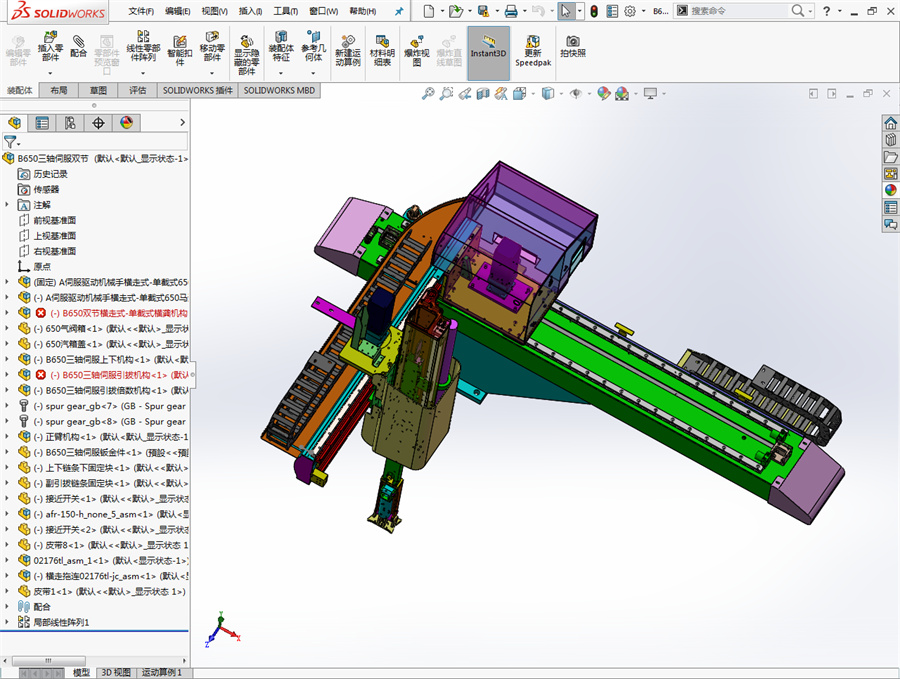Open the display style dropdown arrow
The image size is (900, 679).
(559, 93)
